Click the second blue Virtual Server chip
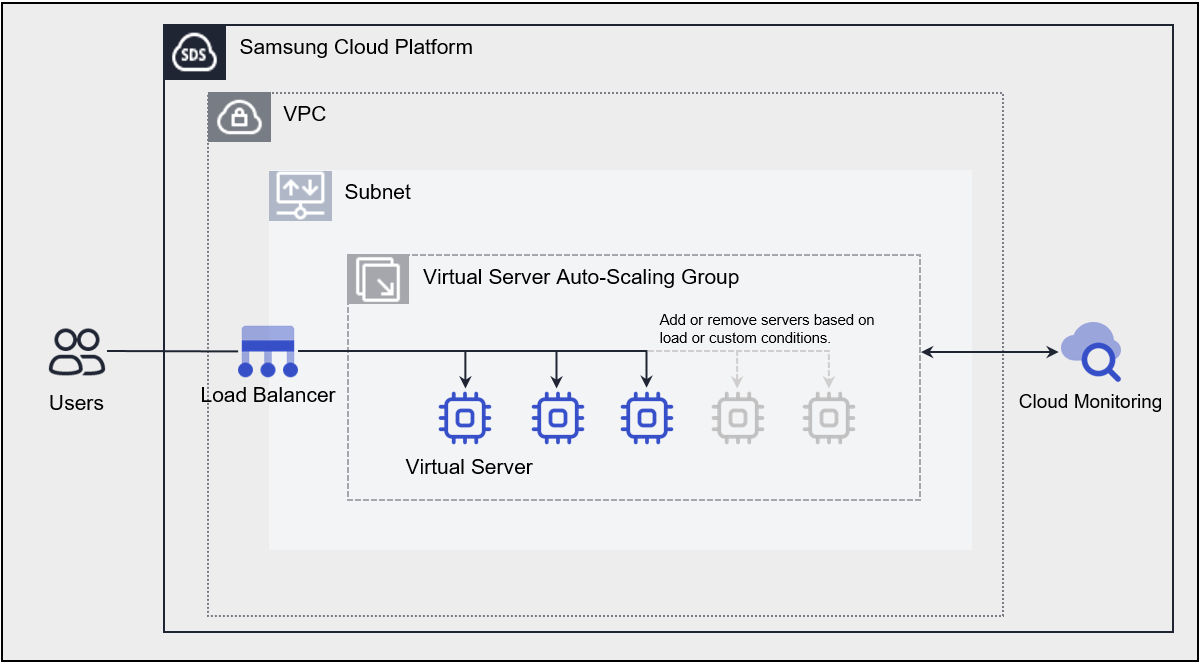1200x663 pixels. 557,418
